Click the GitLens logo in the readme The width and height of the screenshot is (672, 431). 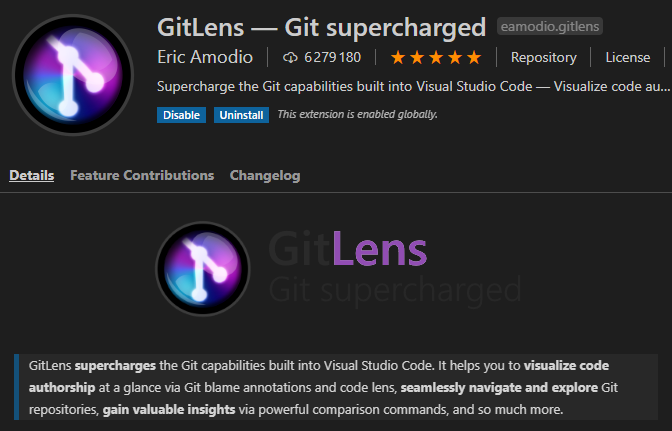[203, 269]
